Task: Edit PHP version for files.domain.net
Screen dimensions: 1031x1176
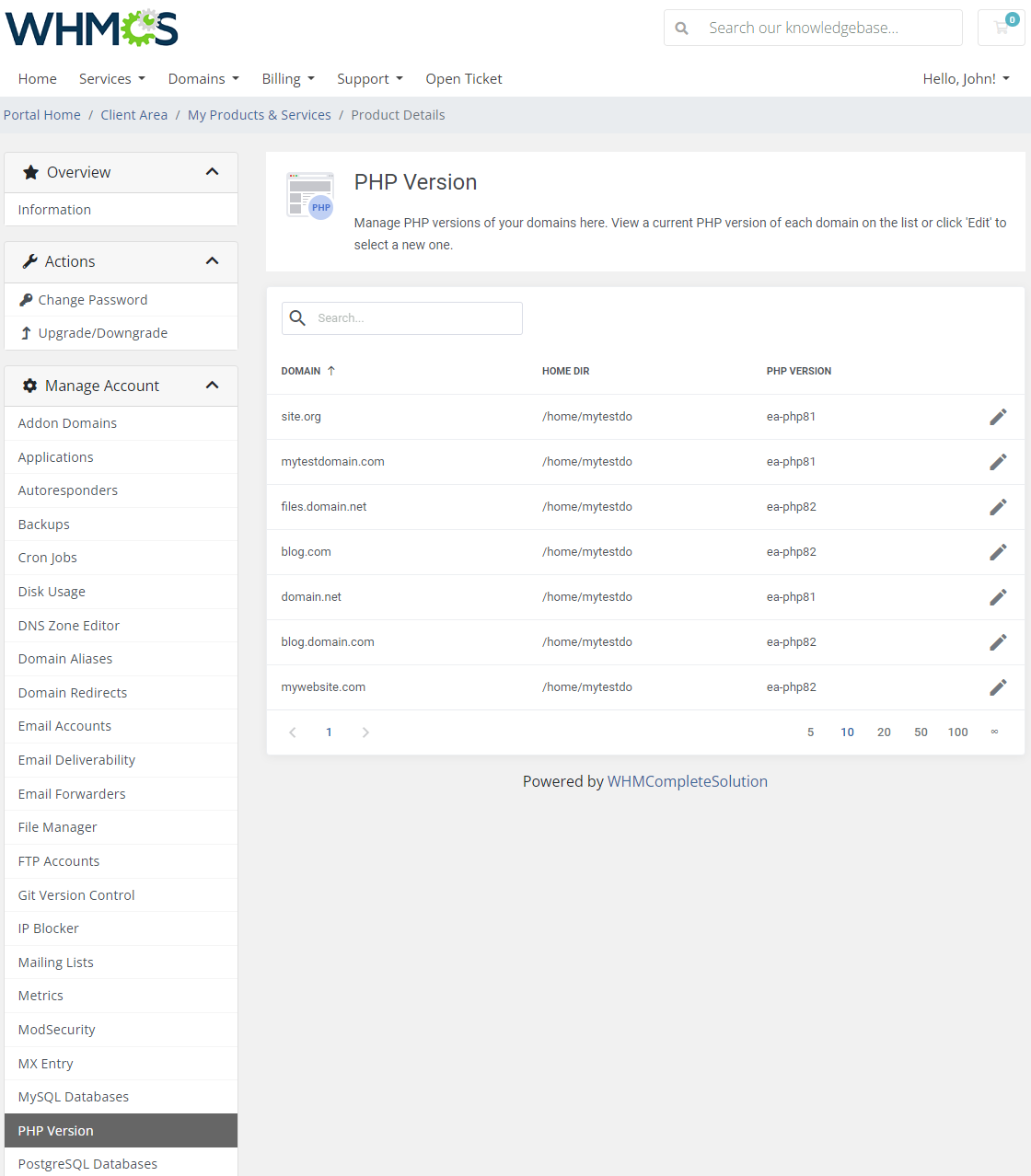Action: (x=998, y=507)
